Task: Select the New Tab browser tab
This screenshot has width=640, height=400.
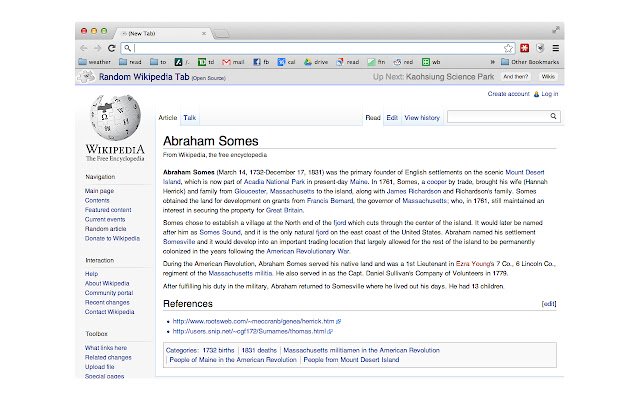Action: tap(162, 33)
